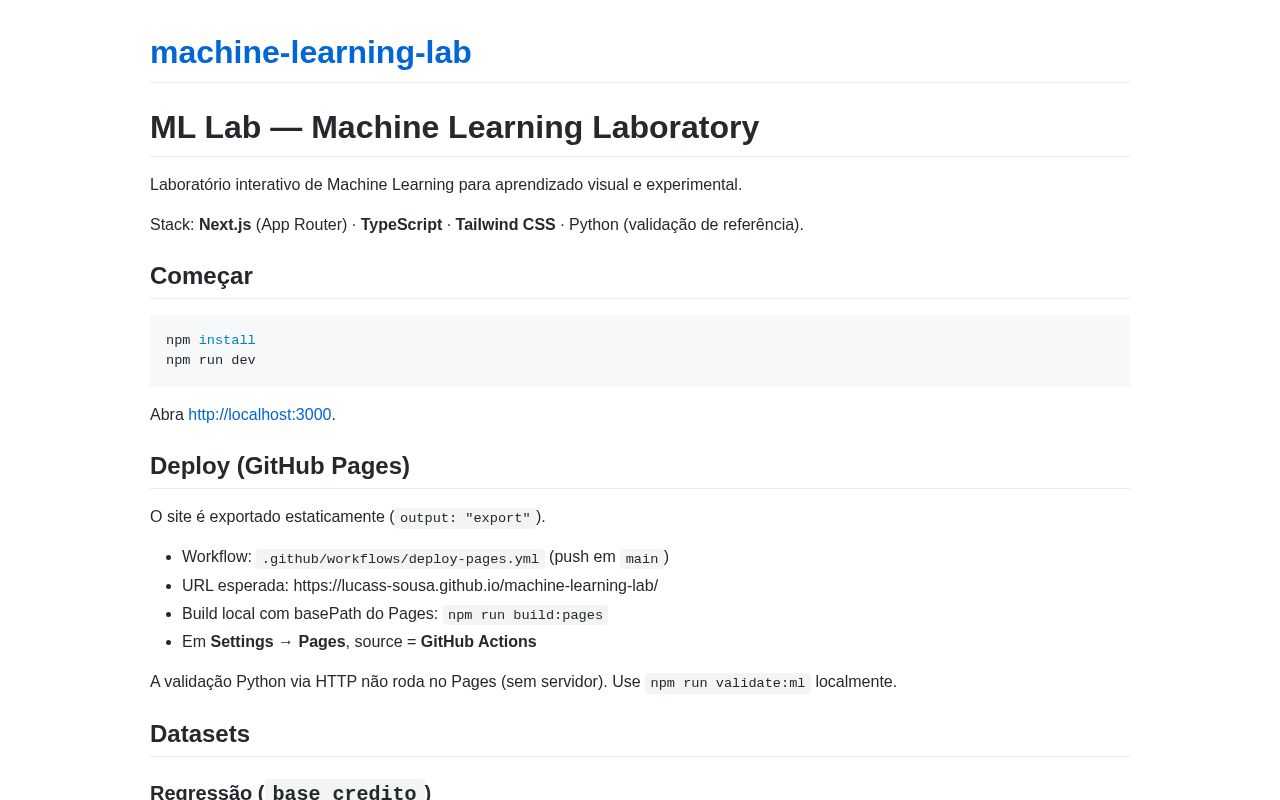
Task: Click the "npm run validate:ml" code snippet
Action: pos(728,683)
